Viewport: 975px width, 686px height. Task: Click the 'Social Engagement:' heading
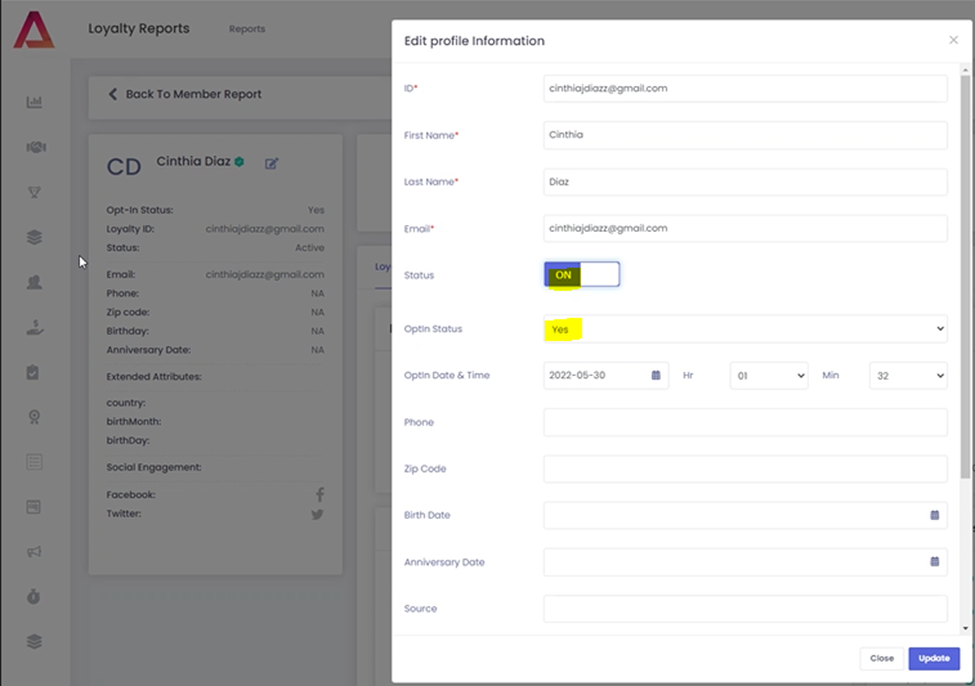tap(154, 467)
